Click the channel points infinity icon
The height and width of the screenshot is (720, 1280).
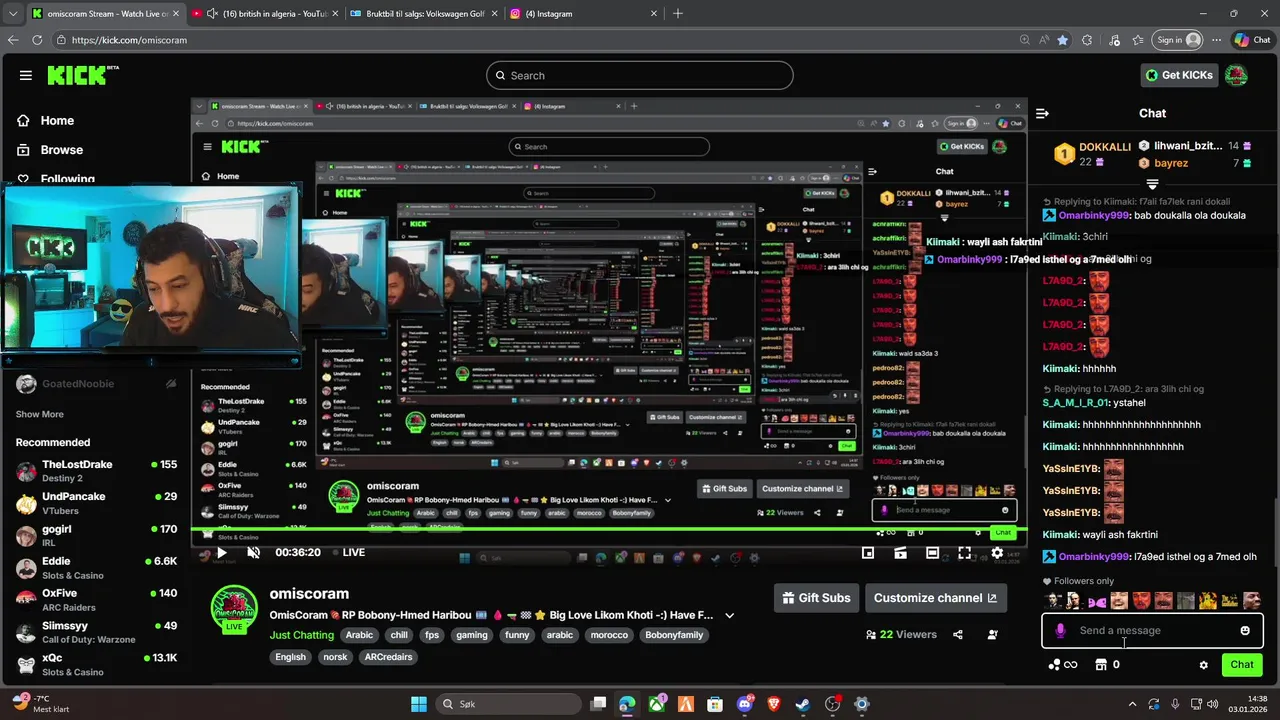1063,665
